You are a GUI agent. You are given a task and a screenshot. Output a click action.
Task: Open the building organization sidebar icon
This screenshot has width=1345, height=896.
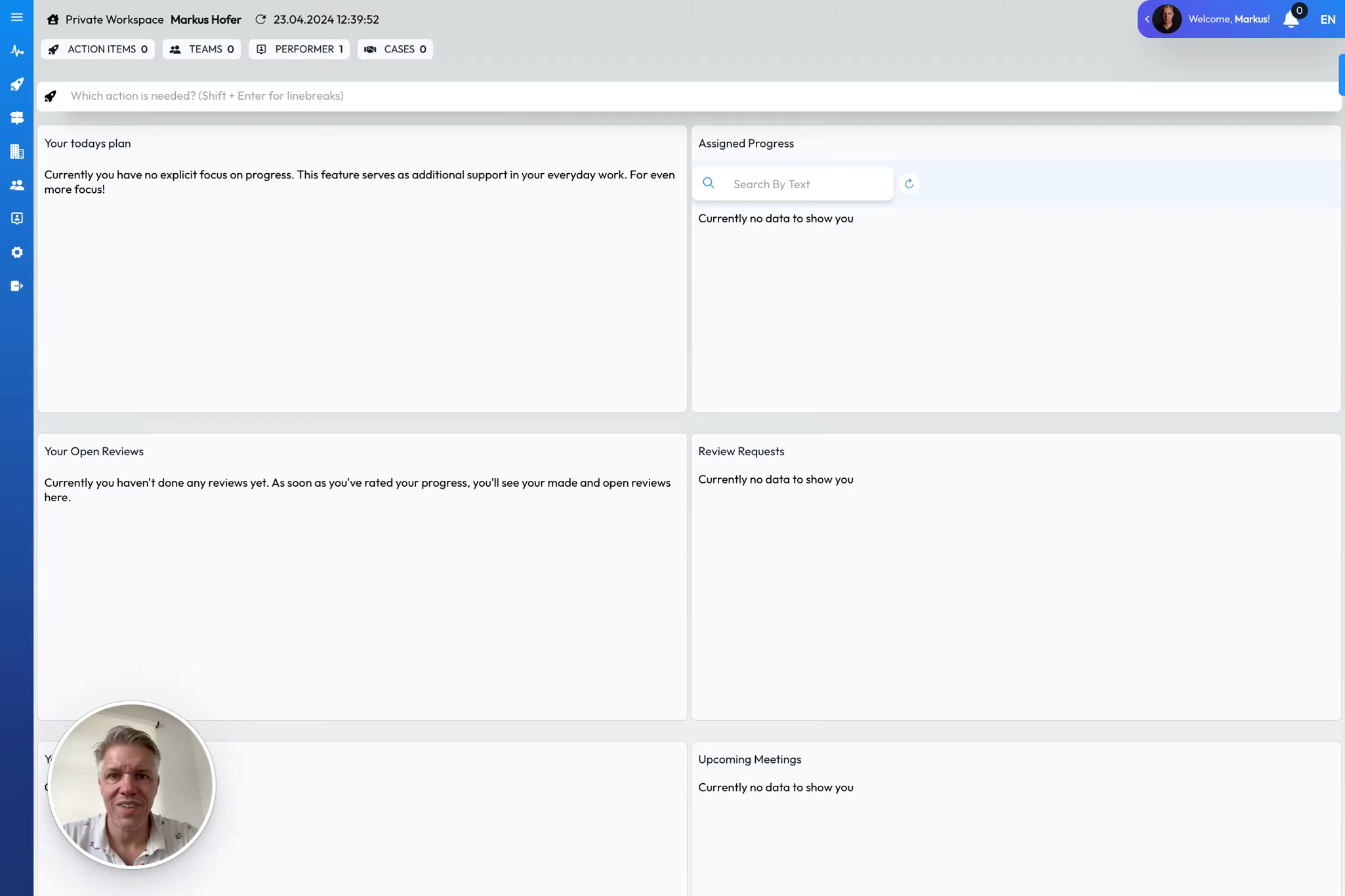pyautogui.click(x=17, y=152)
